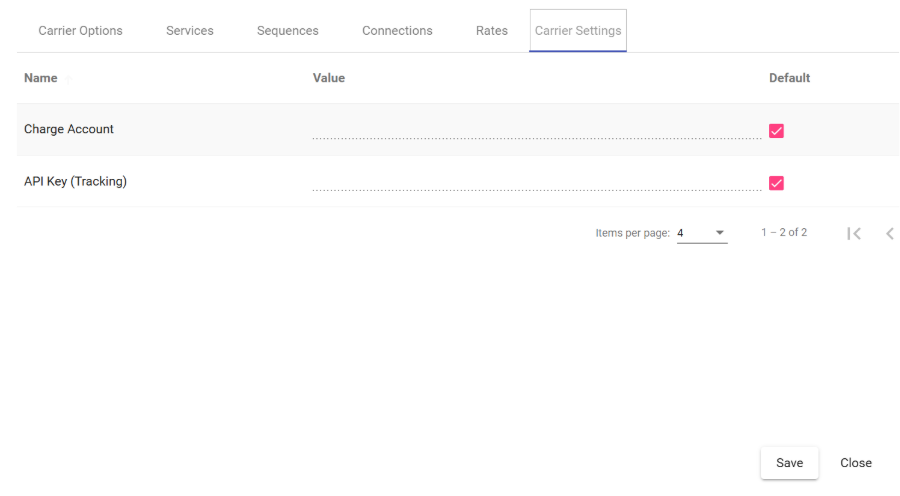
Task: Select the API Key (Tracking) row name
Action: coord(75,181)
